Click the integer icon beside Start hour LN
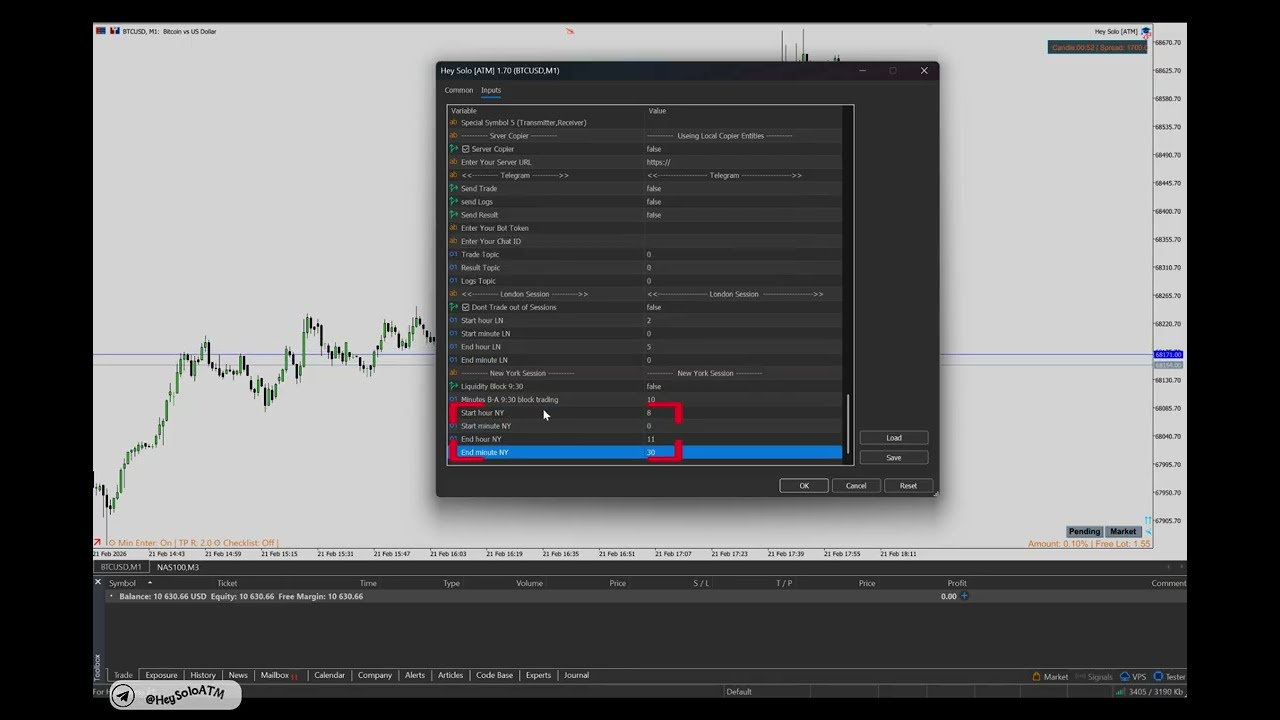This screenshot has height=720, width=1280. pyautogui.click(x=453, y=320)
